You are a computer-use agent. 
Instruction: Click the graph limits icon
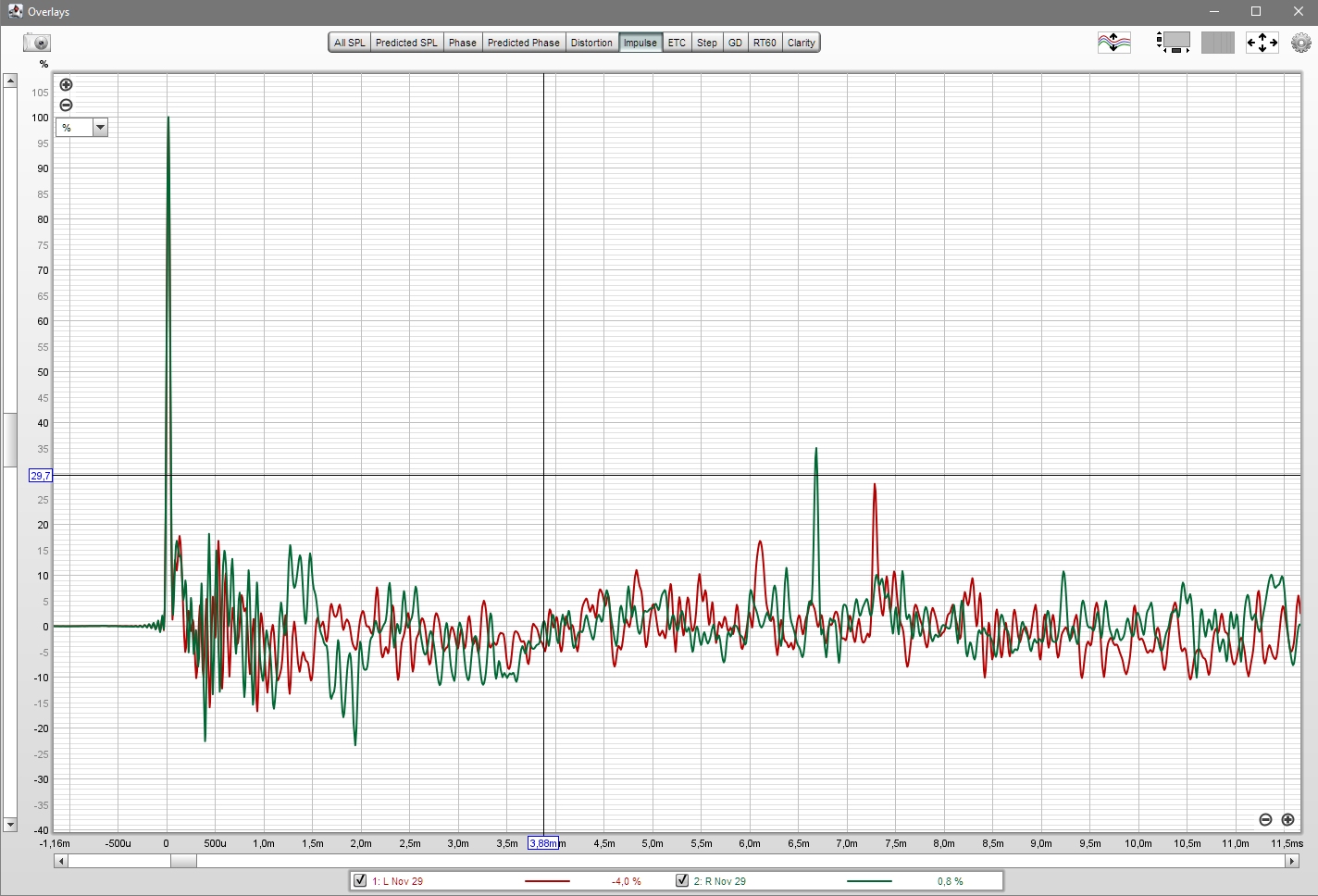(x=1173, y=43)
